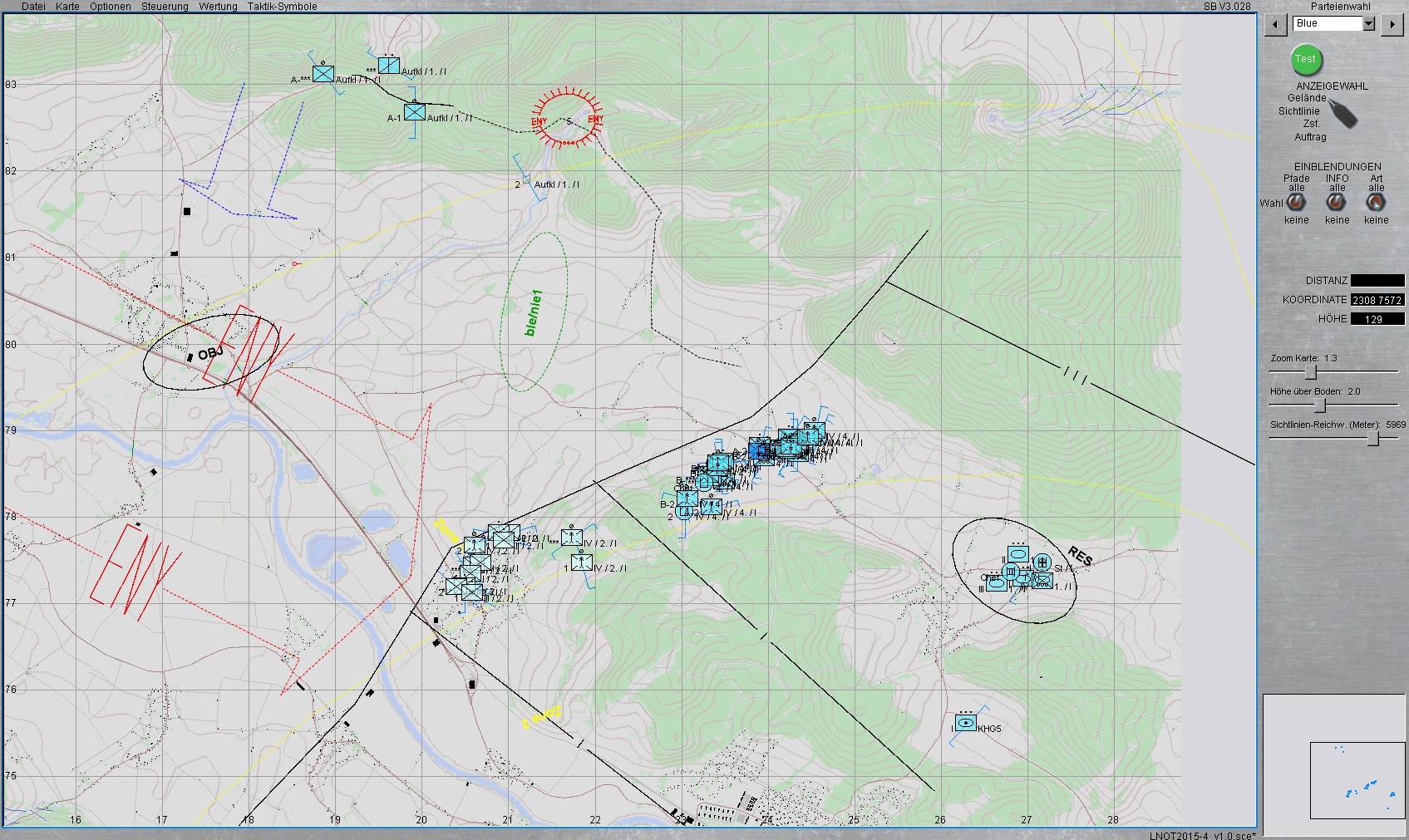This screenshot has height=840, width=1409.
Task: Select Auftrag display option
Action: 1310,137
